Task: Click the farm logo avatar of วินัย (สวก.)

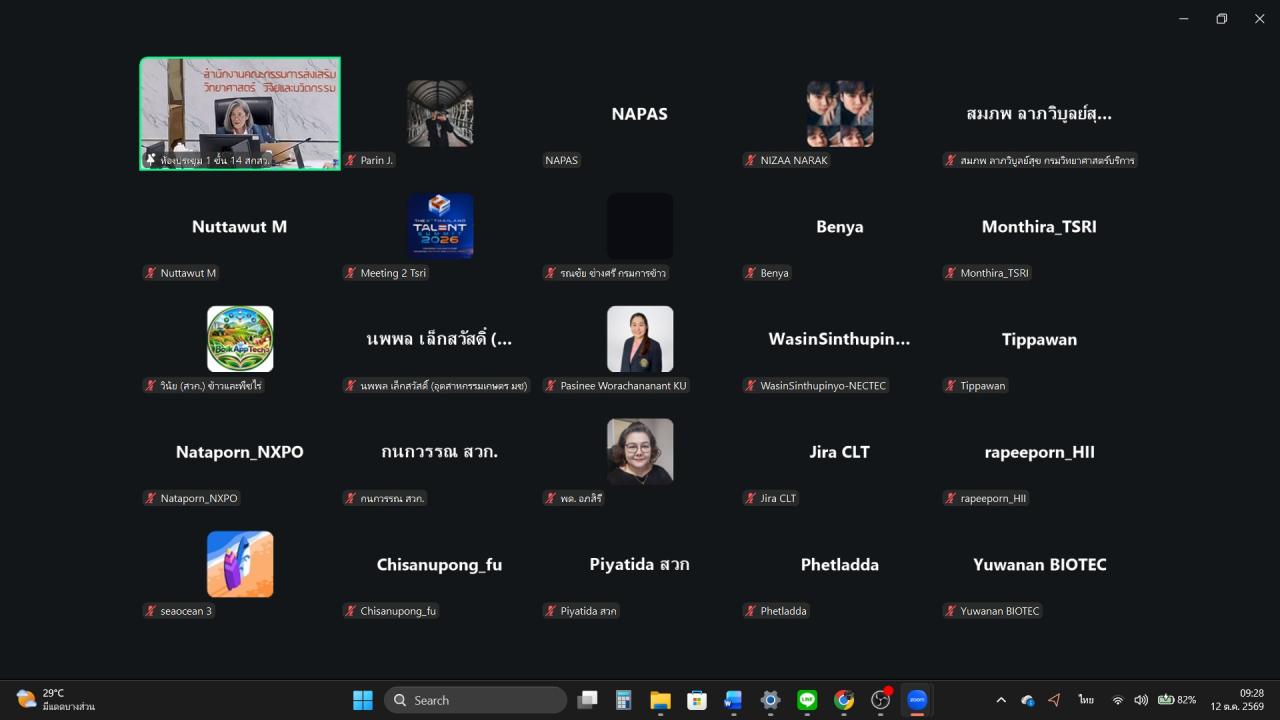Action: point(240,339)
